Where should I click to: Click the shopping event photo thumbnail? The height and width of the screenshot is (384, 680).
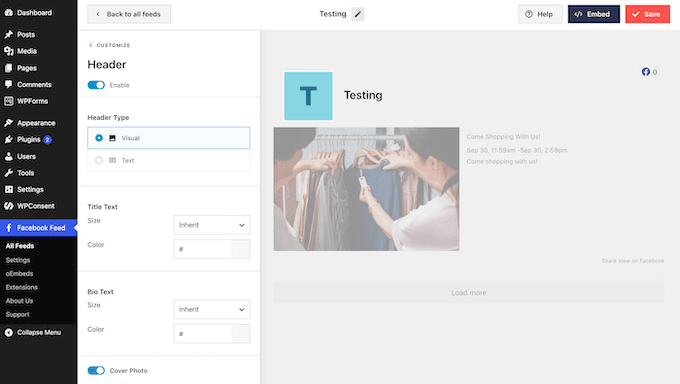[x=366, y=189]
